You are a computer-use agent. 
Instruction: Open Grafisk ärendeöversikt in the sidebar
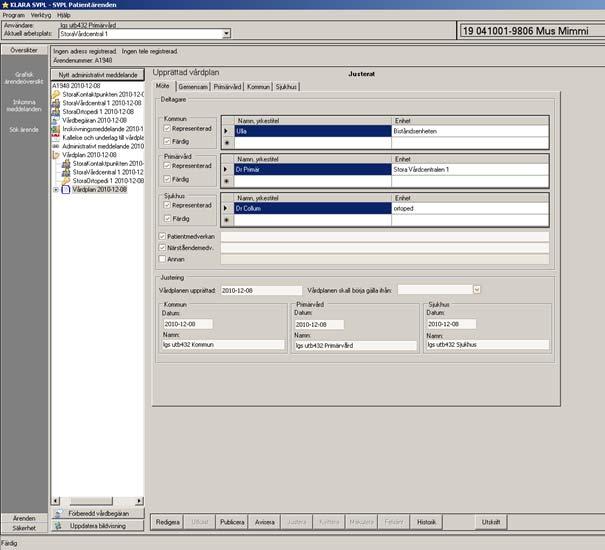[24, 78]
